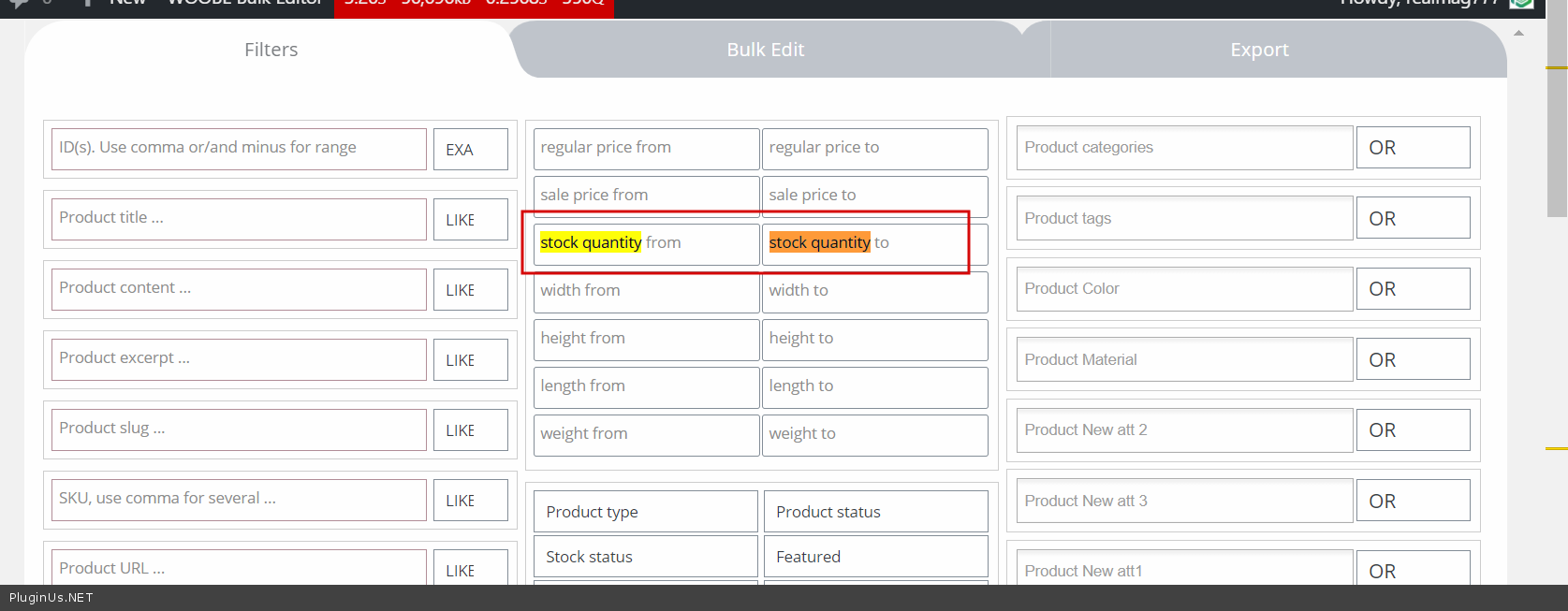The height and width of the screenshot is (611, 1568).
Task: Click the PluginUs.NET link in footer
Action: 51,598
